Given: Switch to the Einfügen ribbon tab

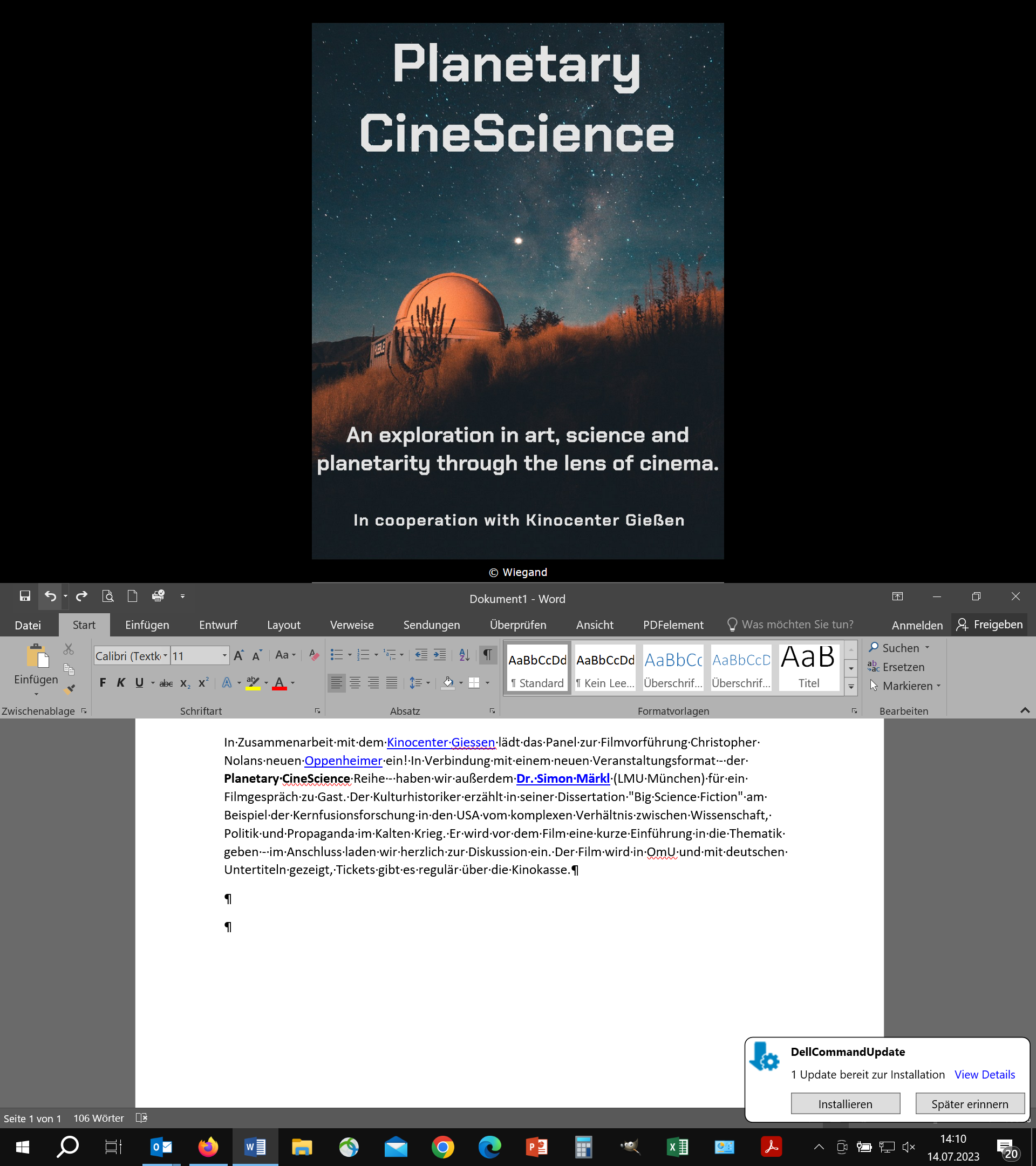Looking at the screenshot, I should coord(147,625).
